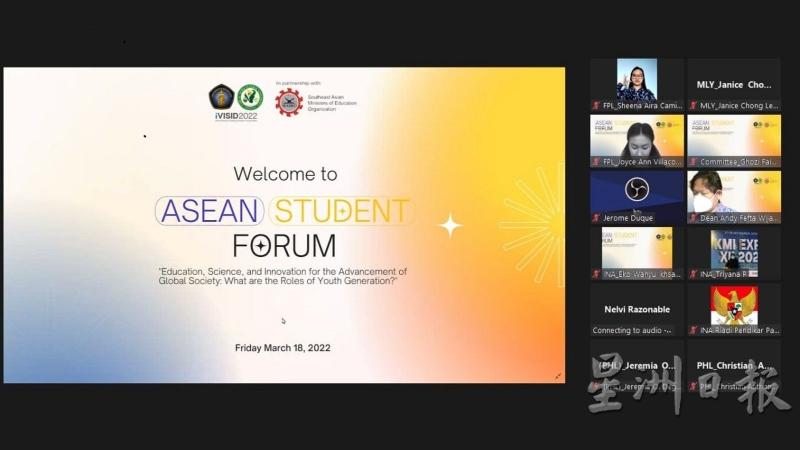Click the 'Welcome to' heading on the slide

tap(285, 174)
